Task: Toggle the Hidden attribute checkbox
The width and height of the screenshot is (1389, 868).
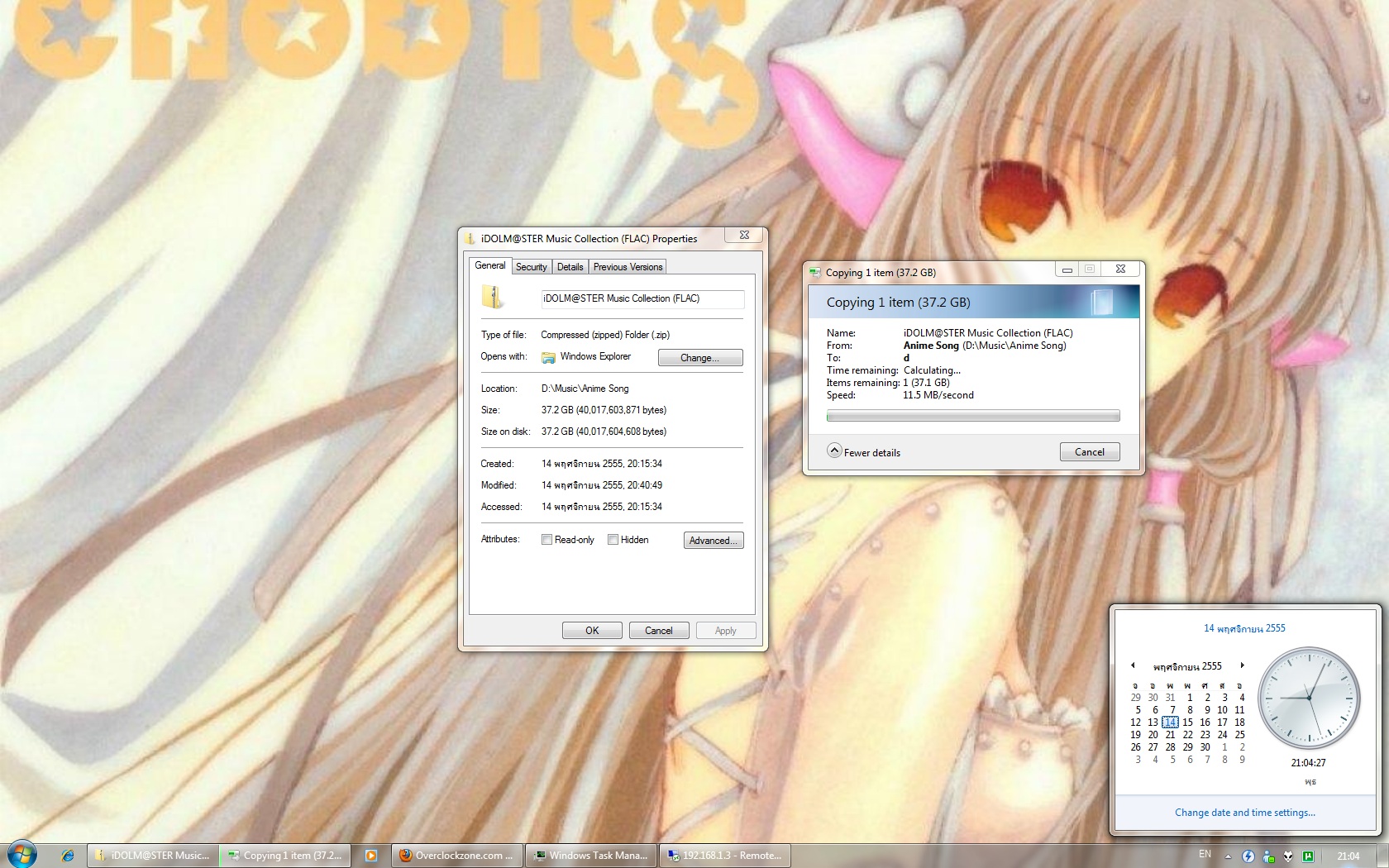Action: tap(613, 540)
